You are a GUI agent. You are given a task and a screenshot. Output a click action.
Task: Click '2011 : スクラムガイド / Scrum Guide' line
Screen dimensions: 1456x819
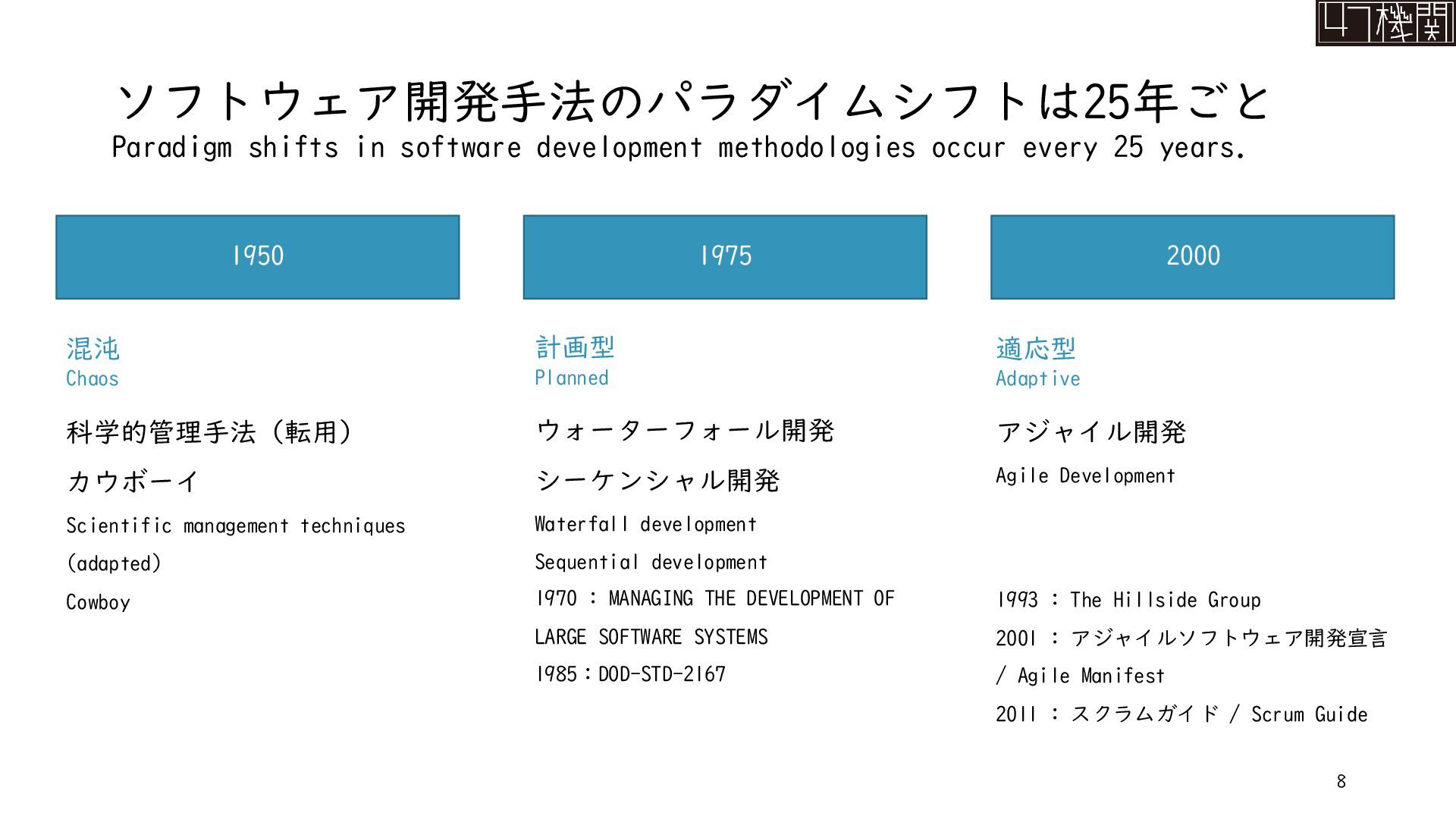click(x=1181, y=714)
